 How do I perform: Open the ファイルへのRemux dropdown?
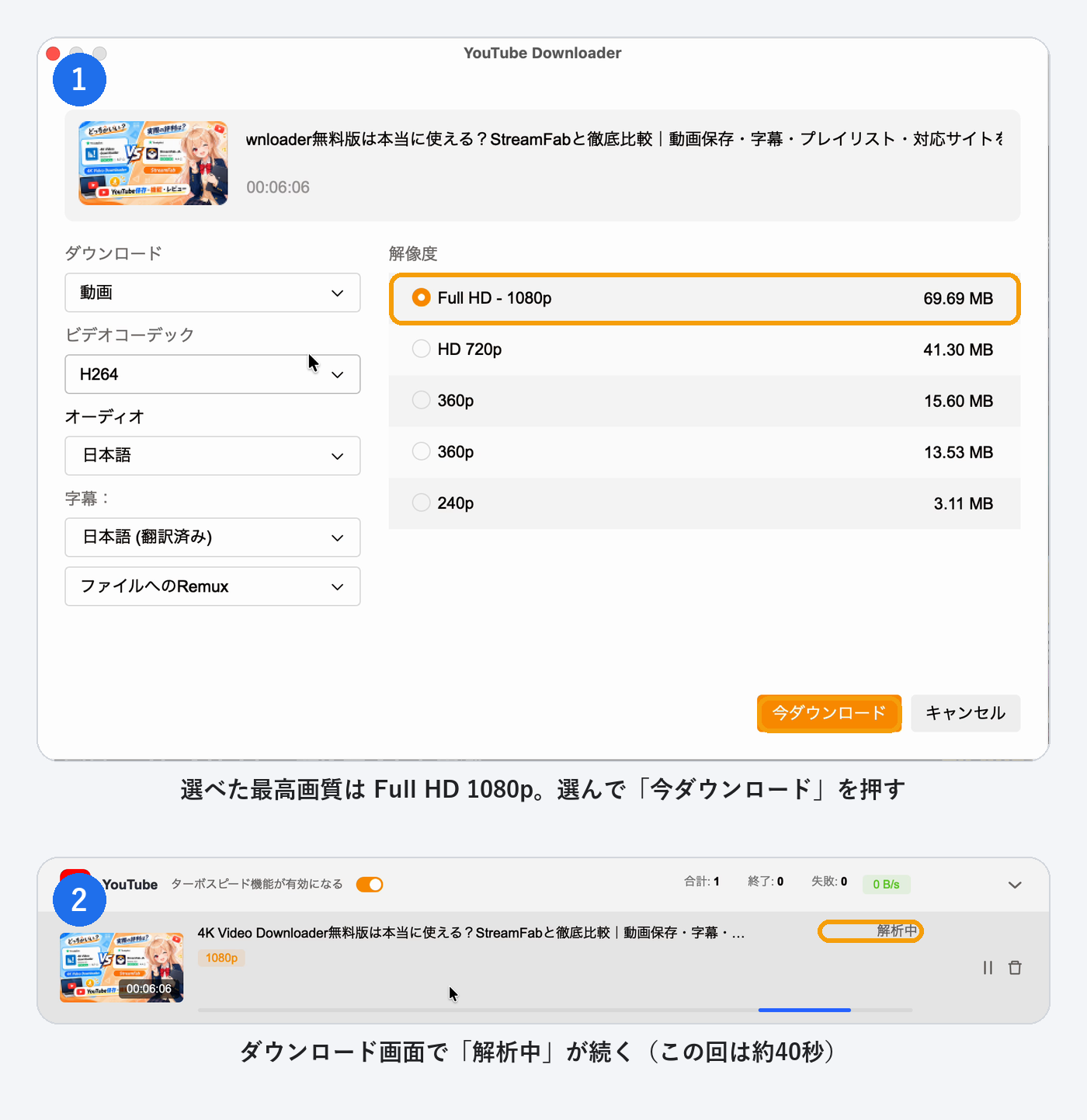(x=213, y=586)
